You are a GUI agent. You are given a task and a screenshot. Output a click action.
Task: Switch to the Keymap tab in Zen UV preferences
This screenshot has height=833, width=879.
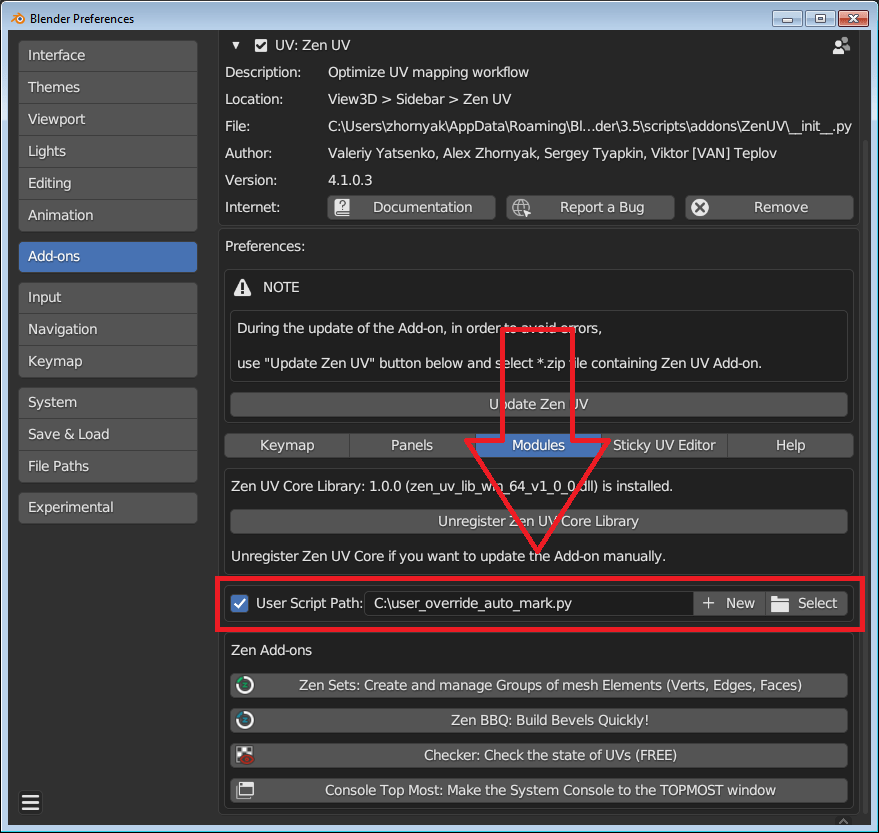(x=287, y=445)
